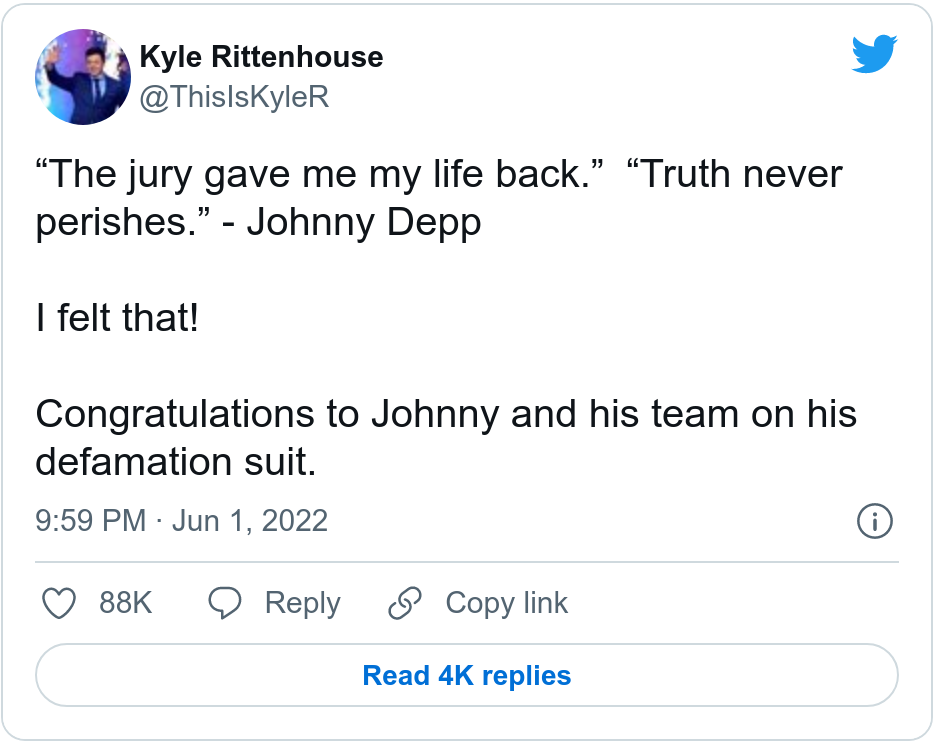The width and height of the screenshot is (937, 745).
Task: Select the Copy link text
Action: (506, 603)
